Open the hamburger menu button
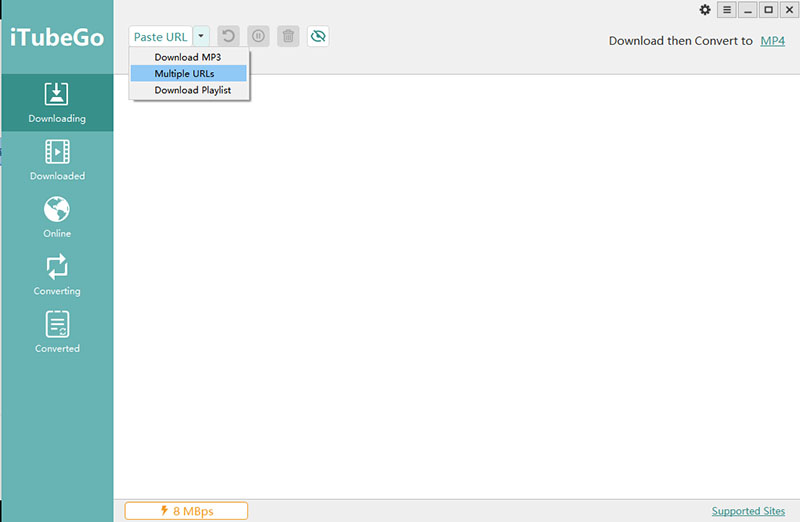The width and height of the screenshot is (800, 522). pyautogui.click(x=727, y=10)
